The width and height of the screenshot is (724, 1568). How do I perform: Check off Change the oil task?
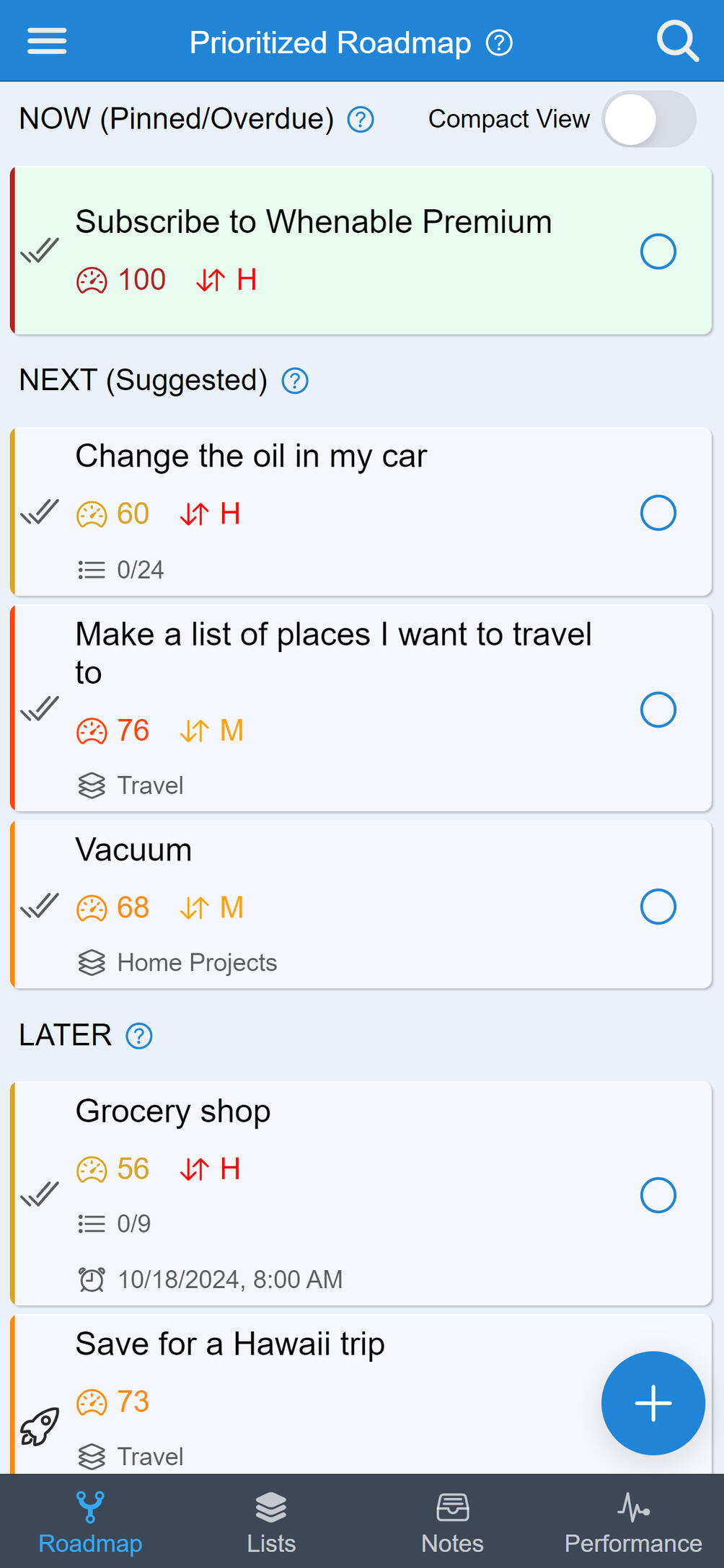(658, 513)
